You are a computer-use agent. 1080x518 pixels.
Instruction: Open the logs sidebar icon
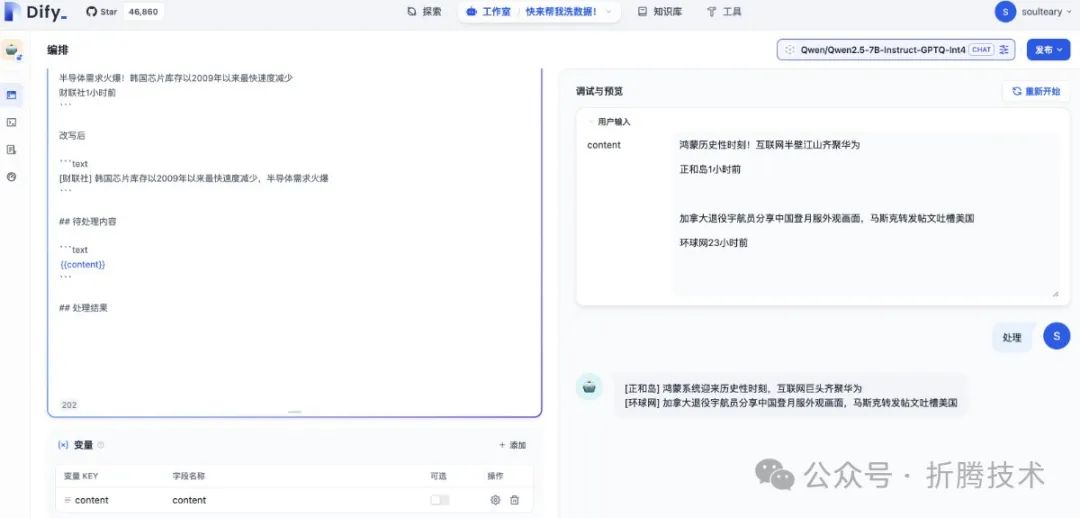[11, 149]
